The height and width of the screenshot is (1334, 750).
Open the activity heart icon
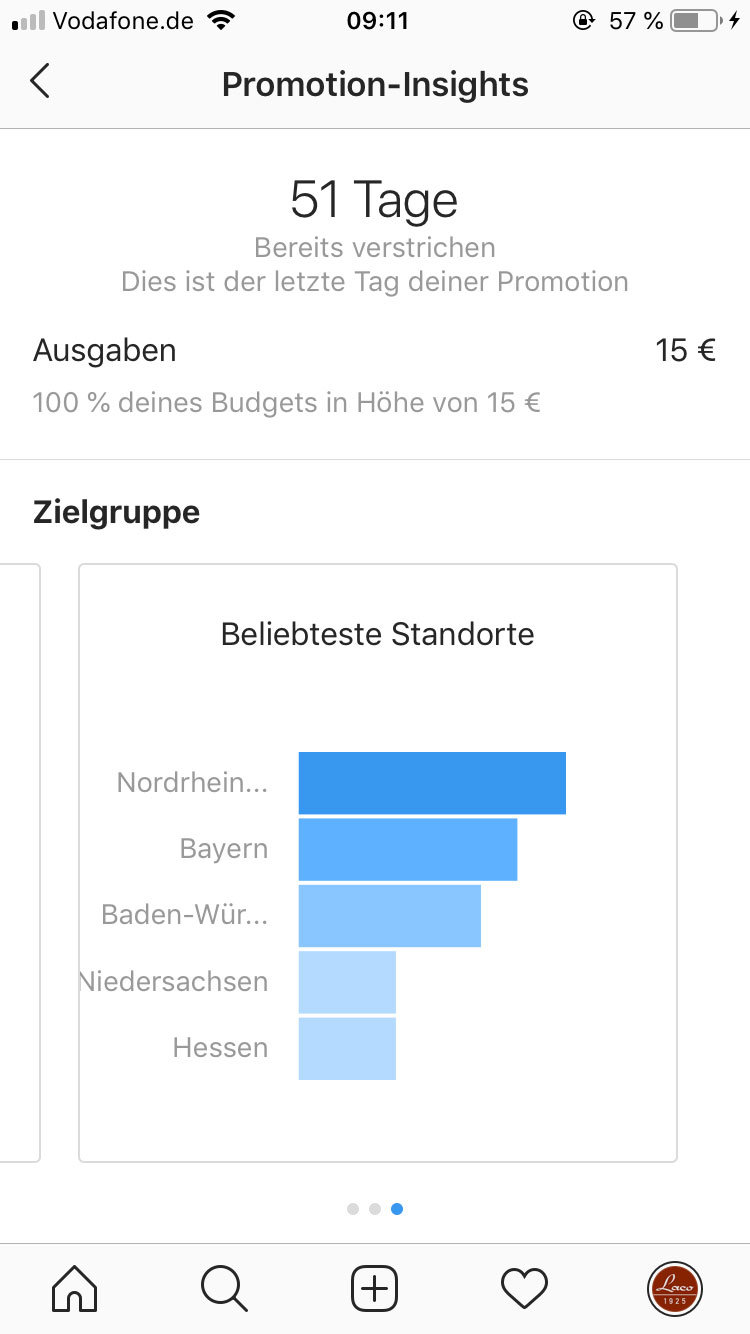[524, 1288]
